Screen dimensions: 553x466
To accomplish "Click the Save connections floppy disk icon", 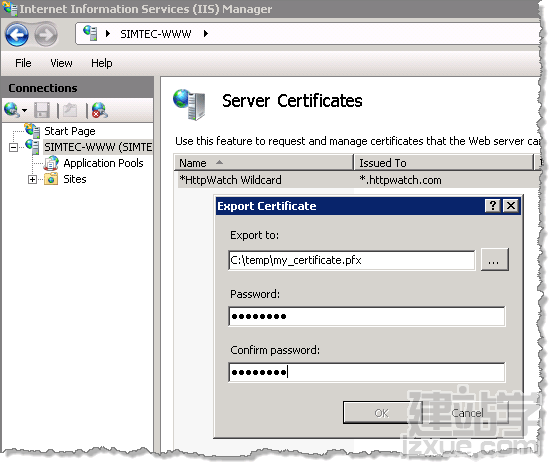I will [x=42, y=110].
